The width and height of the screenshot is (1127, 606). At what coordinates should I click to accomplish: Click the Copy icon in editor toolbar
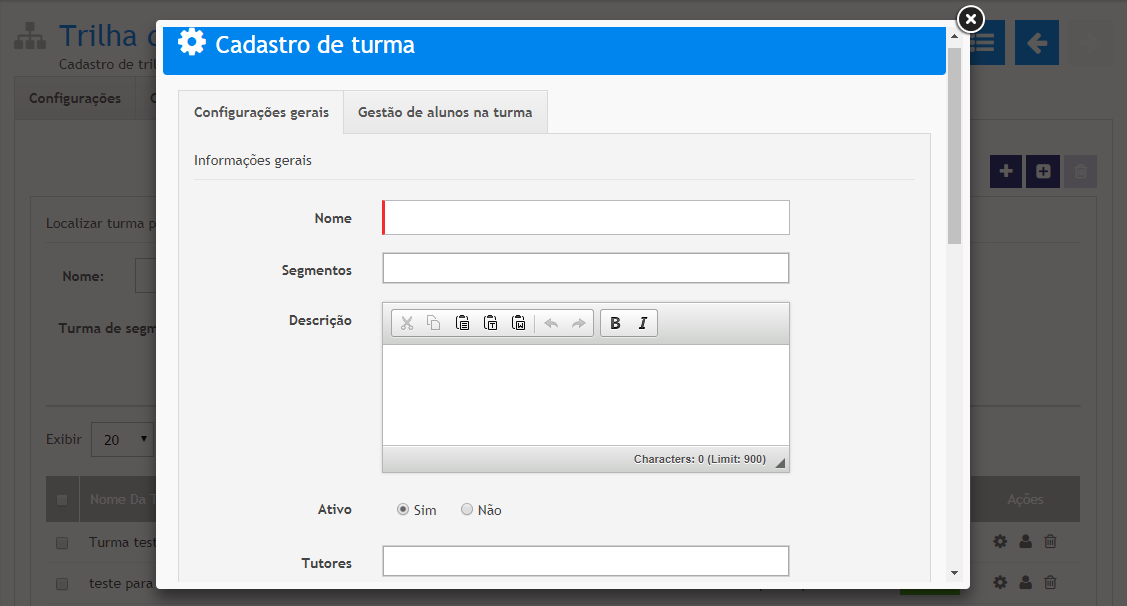click(x=434, y=323)
